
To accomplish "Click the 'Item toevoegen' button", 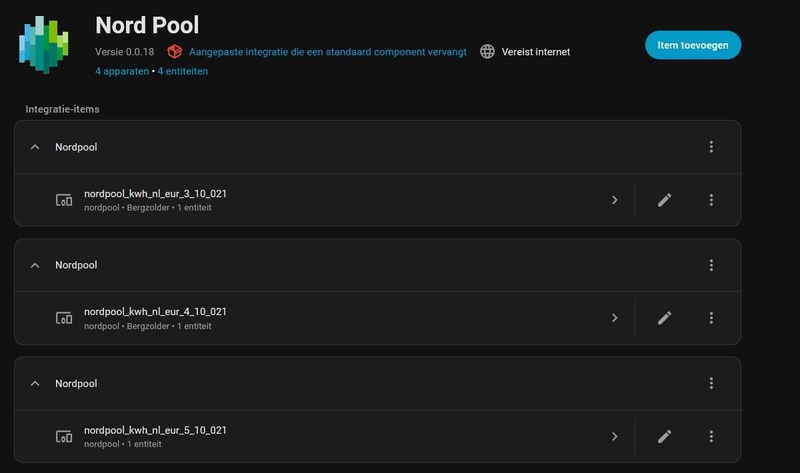I will click(692, 45).
